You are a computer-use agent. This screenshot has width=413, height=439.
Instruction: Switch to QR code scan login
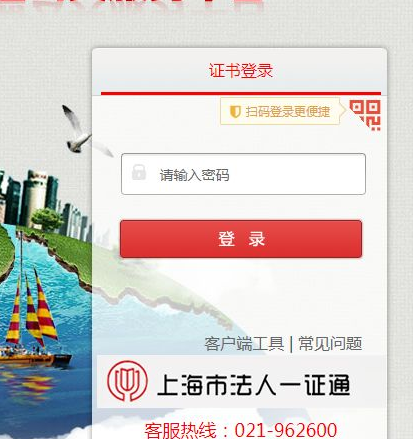367,114
